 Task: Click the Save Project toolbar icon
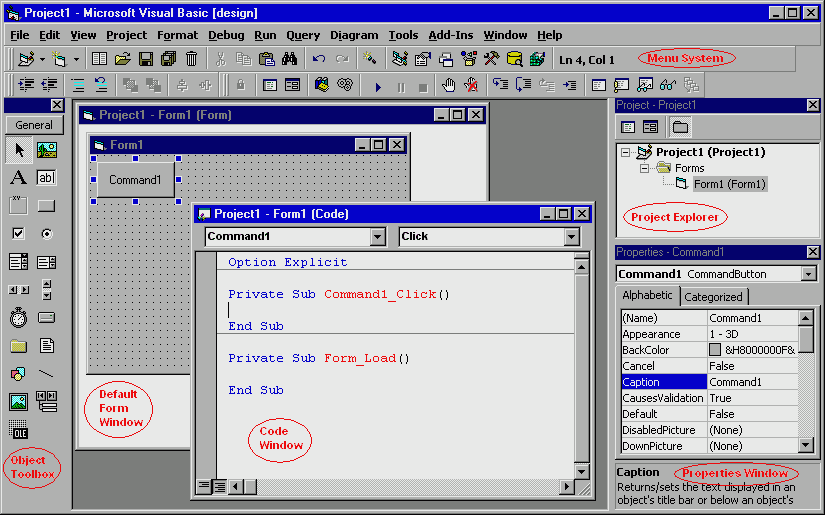(146, 59)
